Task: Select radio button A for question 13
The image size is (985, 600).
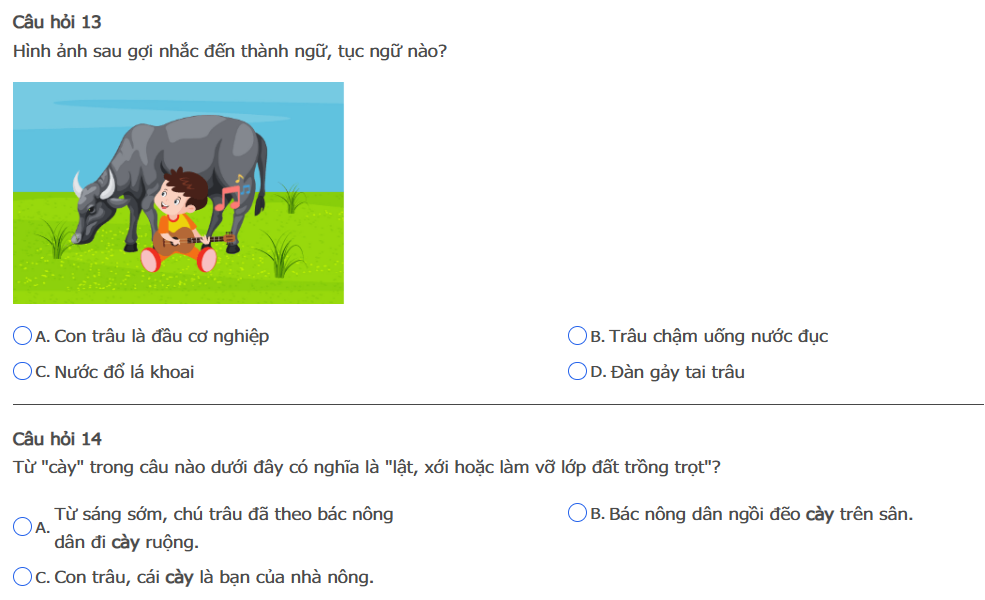Action: coord(22,337)
